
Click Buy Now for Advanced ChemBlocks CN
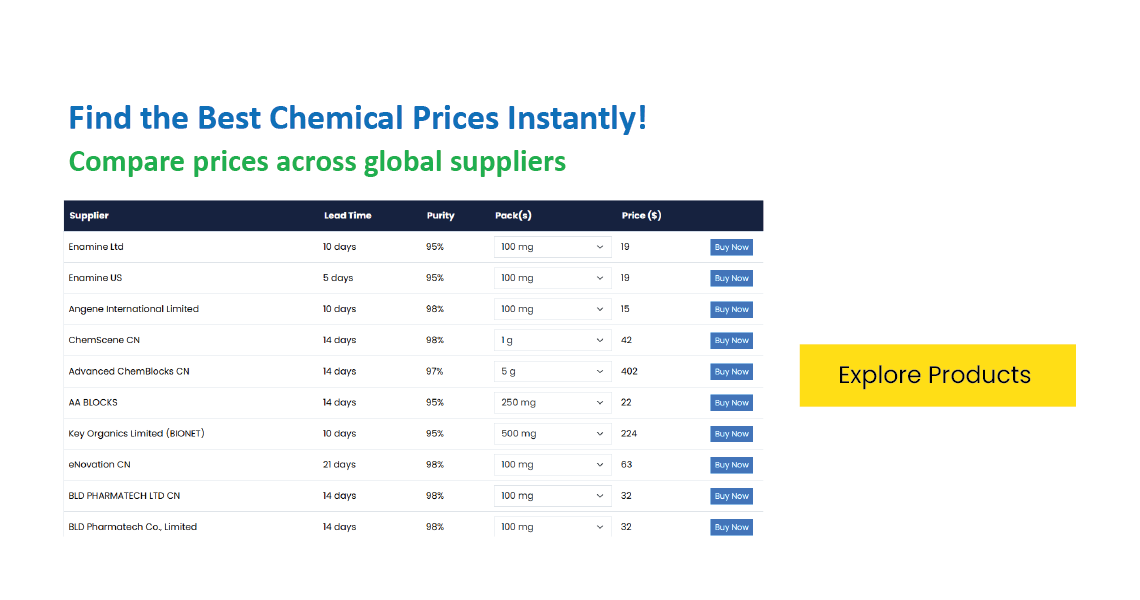point(731,372)
